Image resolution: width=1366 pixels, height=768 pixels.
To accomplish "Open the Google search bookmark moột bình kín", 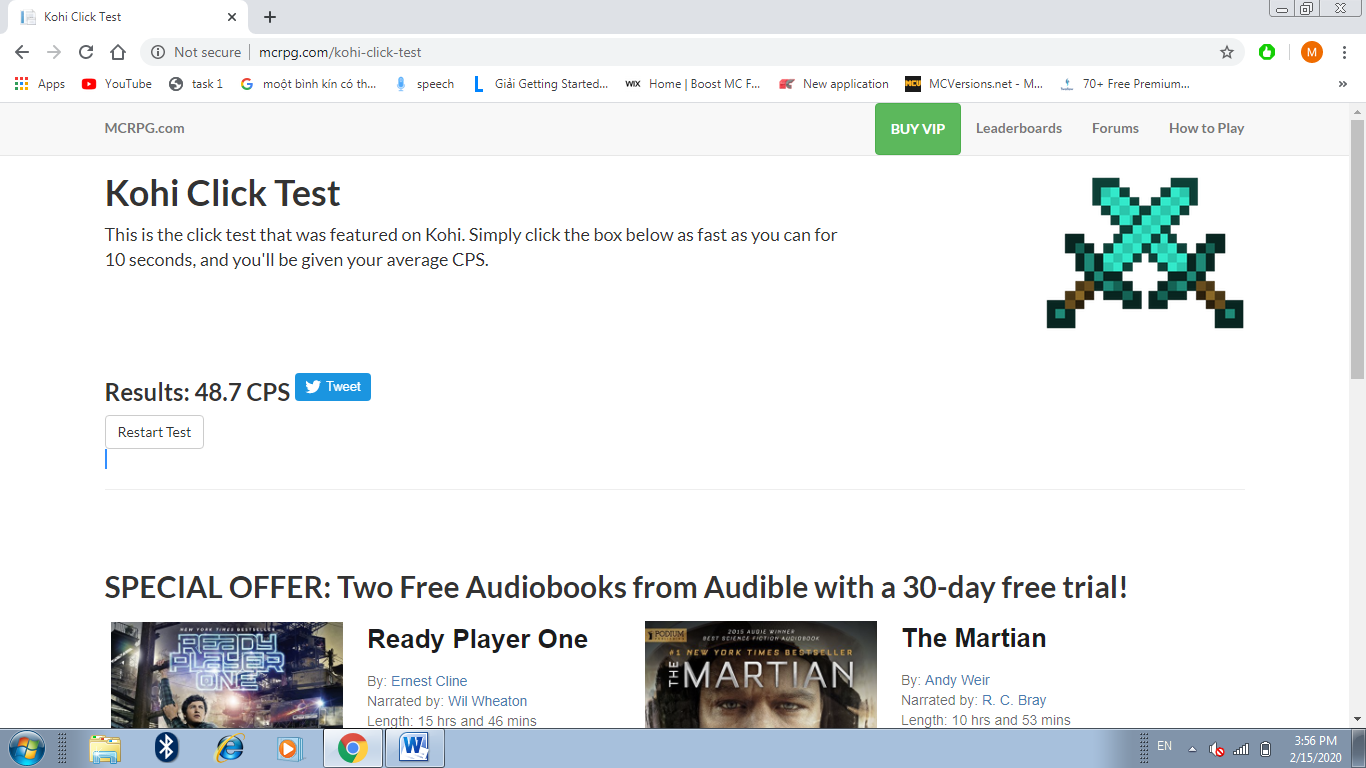I will pos(309,84).
